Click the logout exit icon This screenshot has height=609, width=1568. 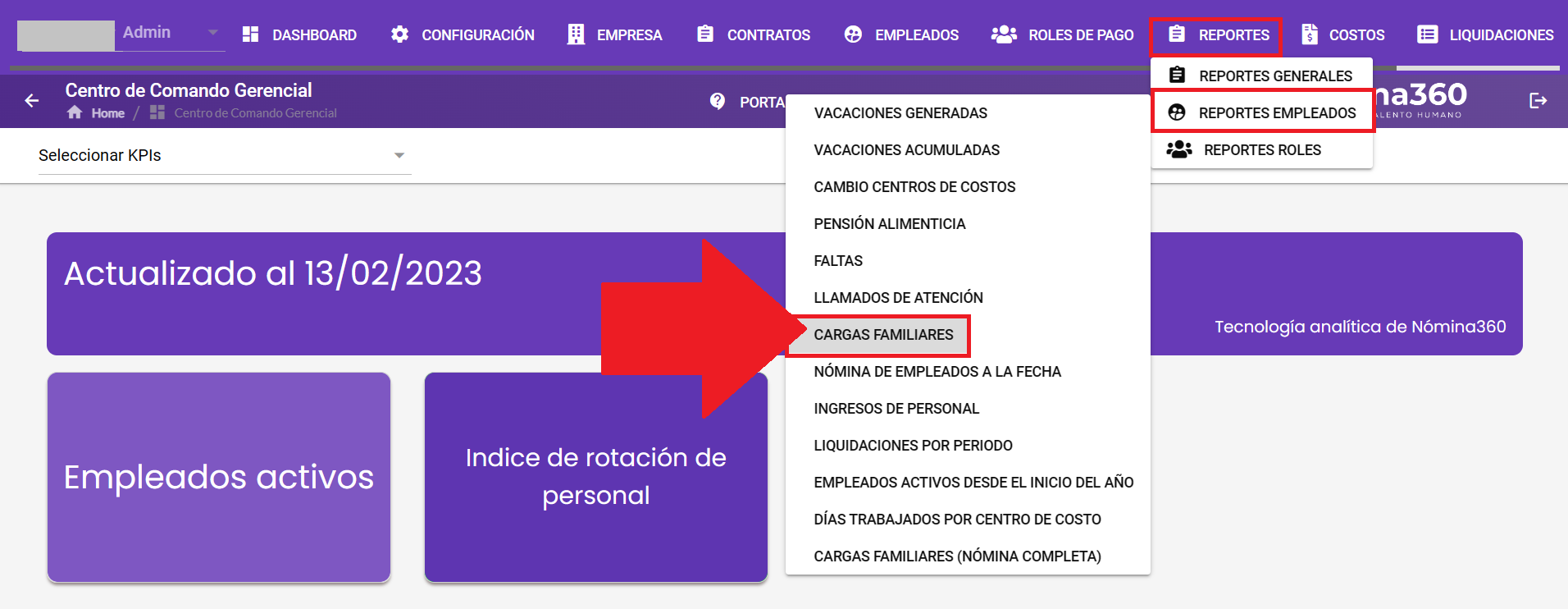coord(1538,100)
